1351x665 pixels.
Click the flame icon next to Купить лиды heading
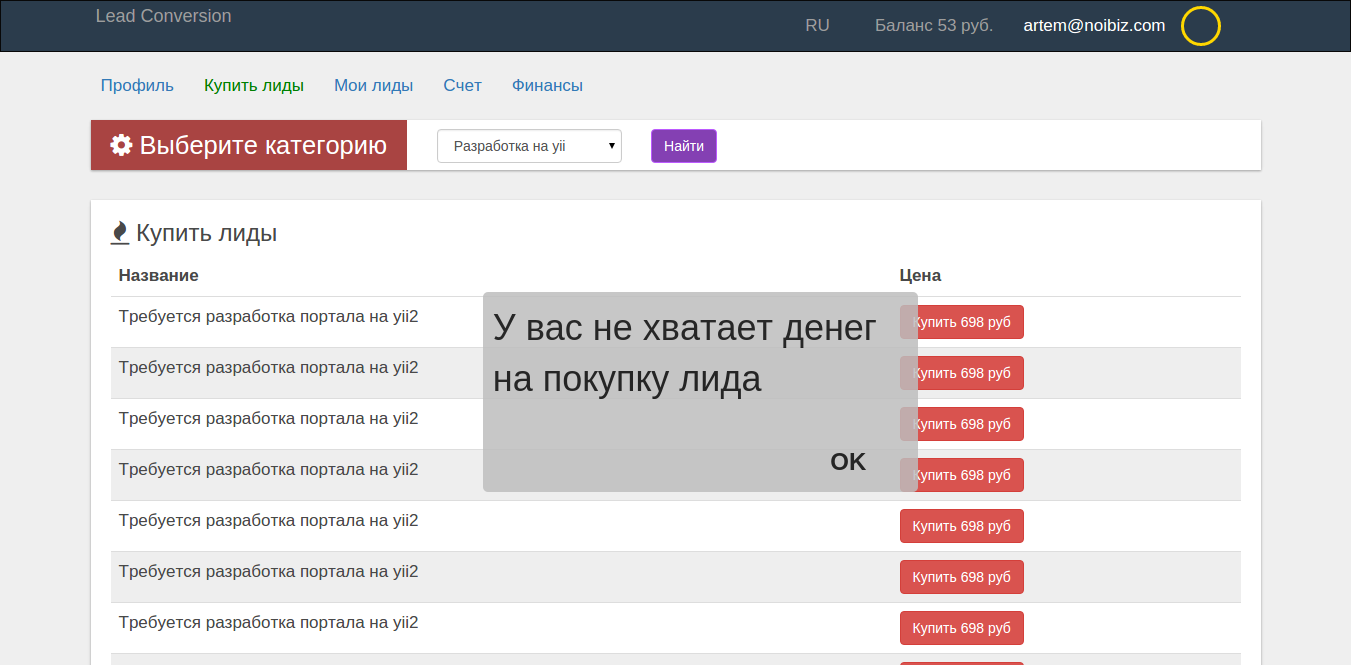[x=120, y=233]
